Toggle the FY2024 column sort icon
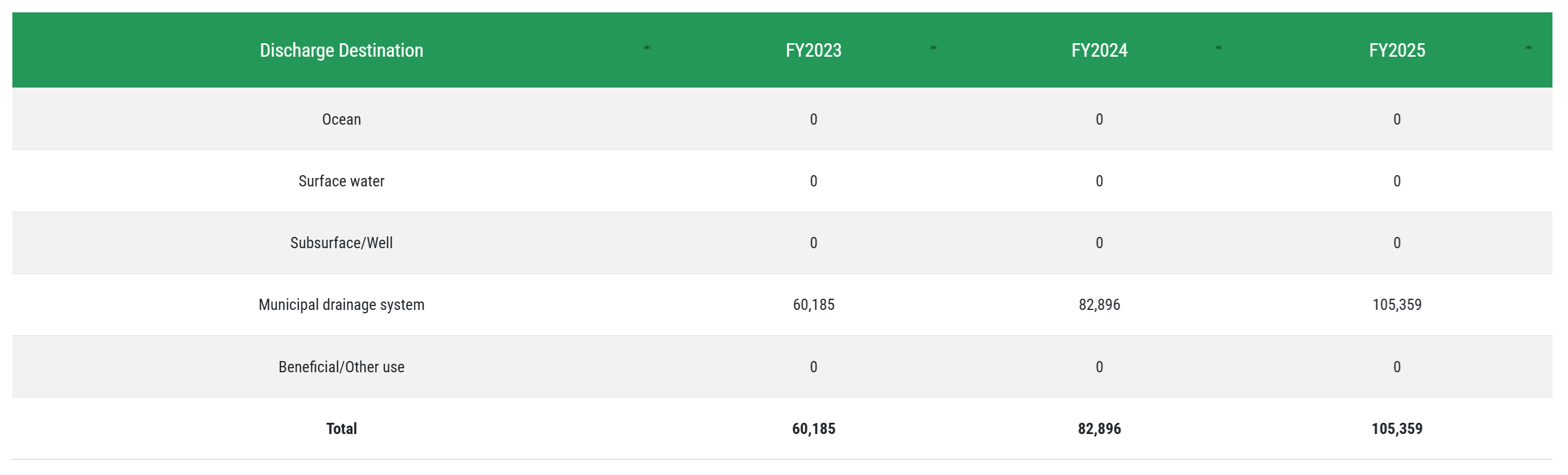 coord(1218,47)
